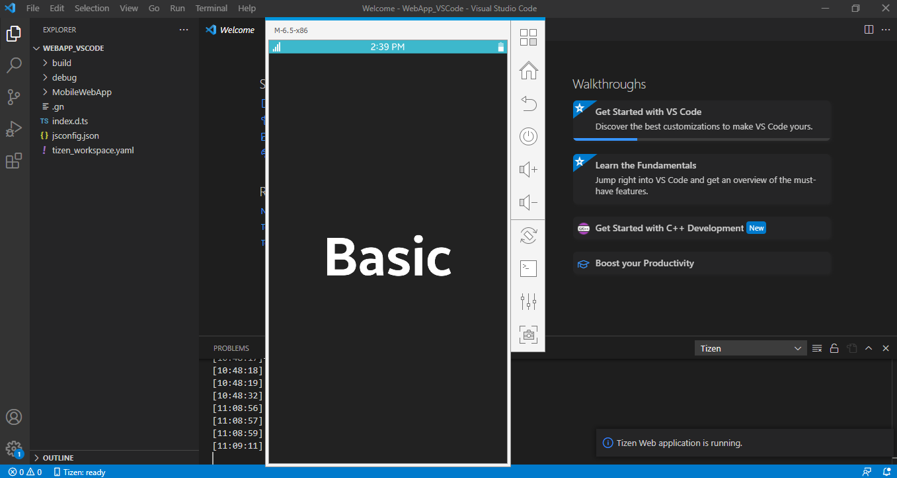Expand the build folder
The width and height of the screenshot is (897, 478).
(61, 63)
